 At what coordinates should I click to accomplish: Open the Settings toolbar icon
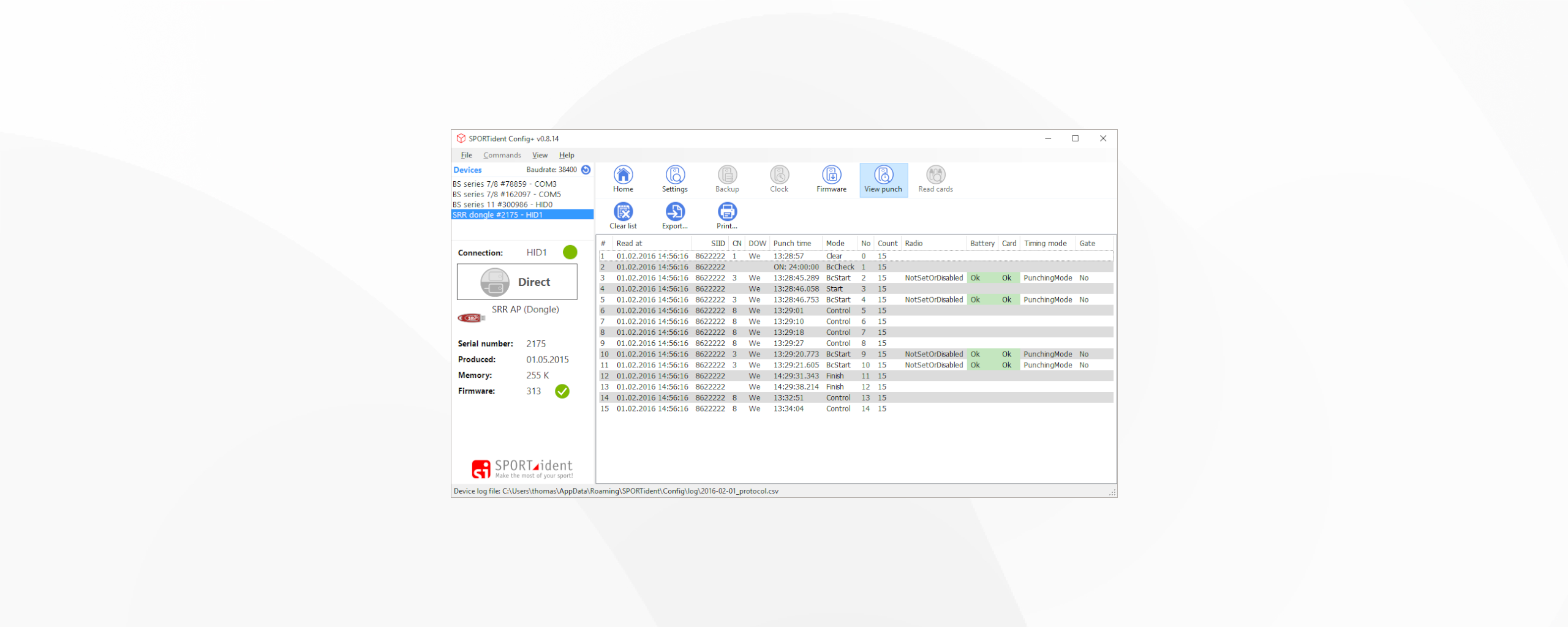(674, 179)
